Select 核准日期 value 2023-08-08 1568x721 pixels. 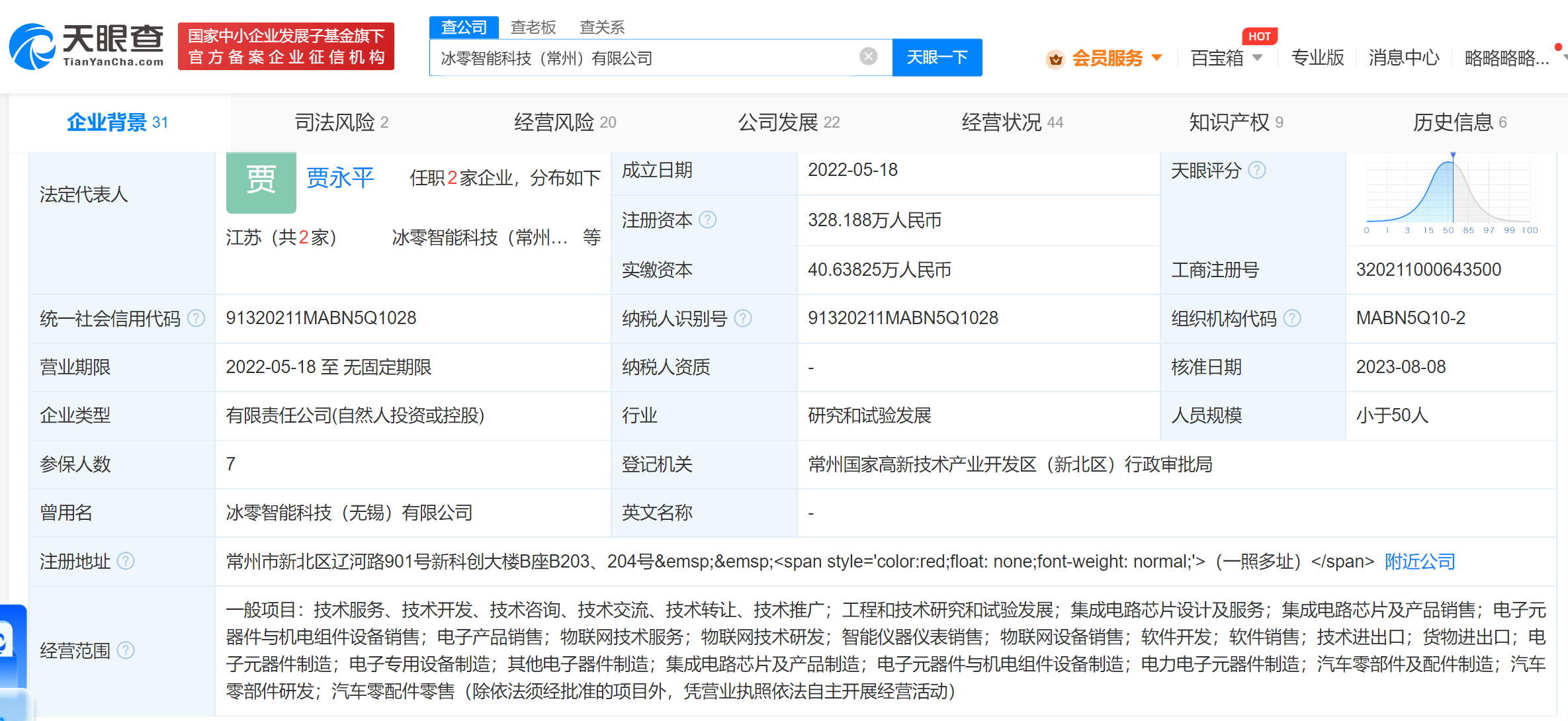coord(1401,367)
